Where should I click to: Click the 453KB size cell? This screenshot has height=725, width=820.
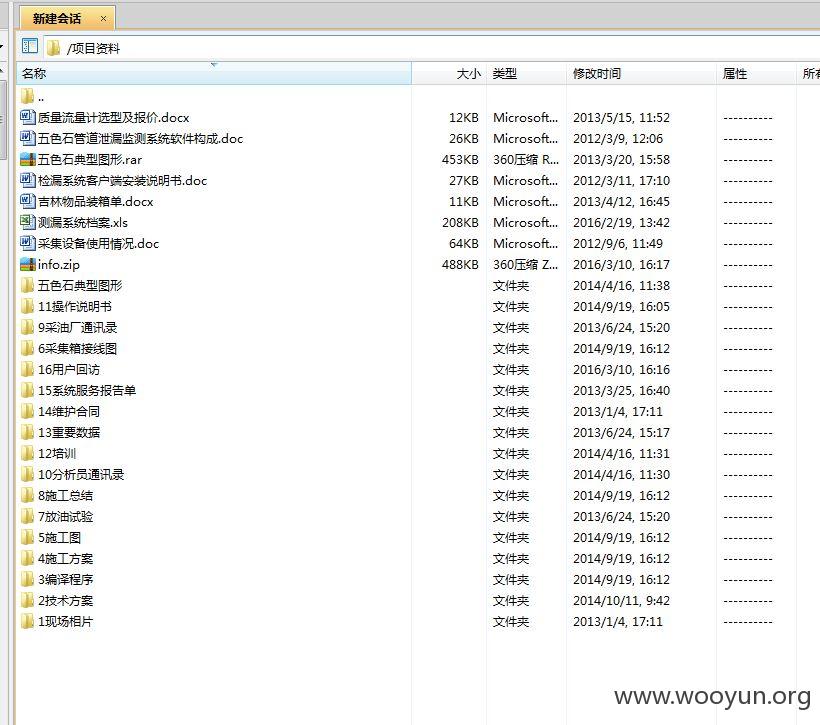tap(460, 160)
